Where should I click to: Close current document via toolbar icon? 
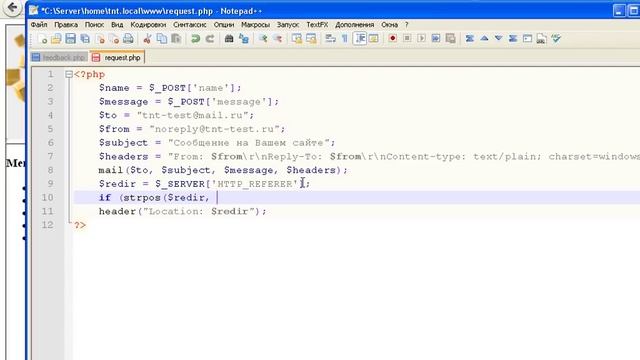(x=100, y=39)
